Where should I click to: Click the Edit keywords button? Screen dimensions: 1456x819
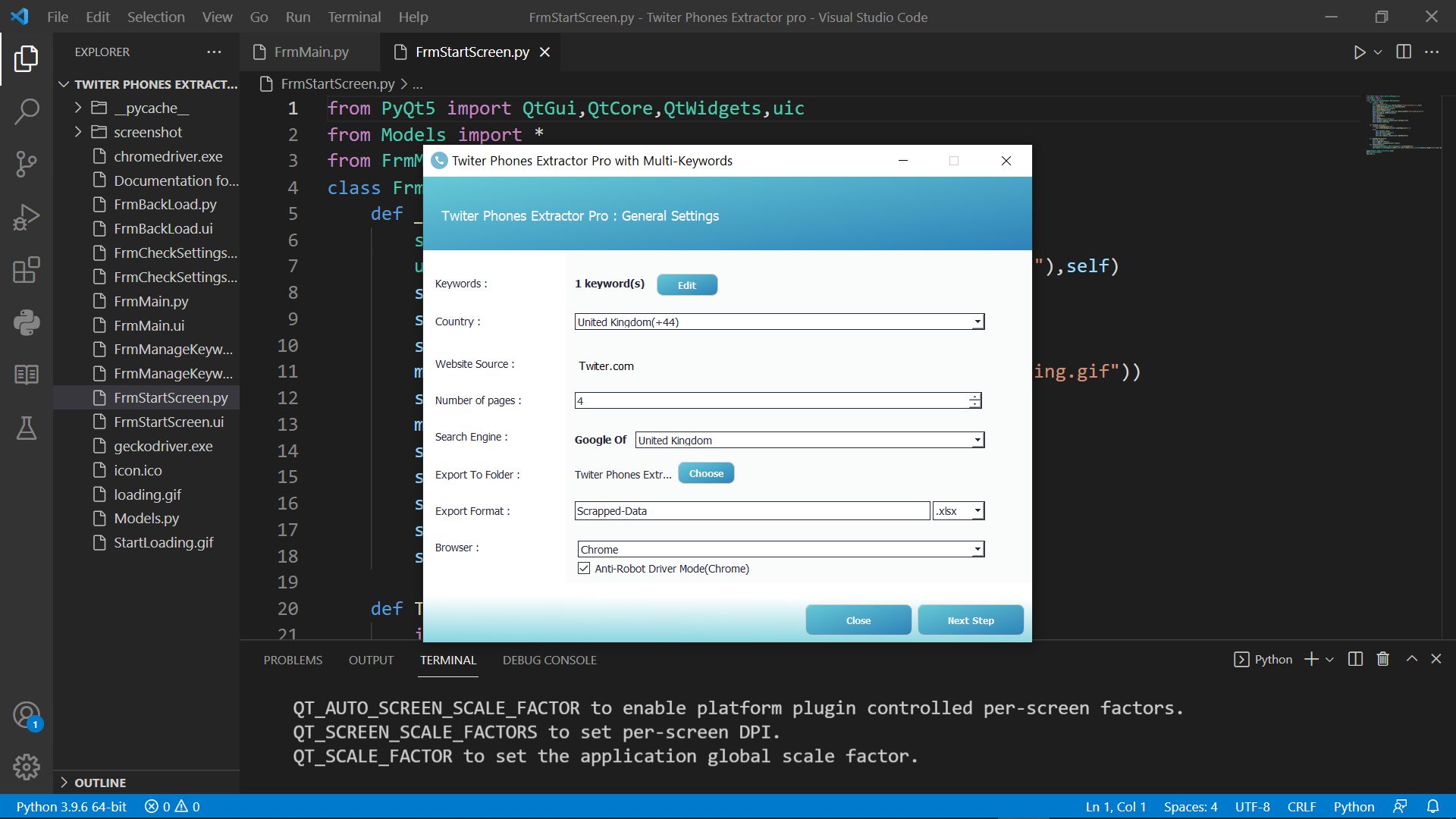tap(687, 285)
